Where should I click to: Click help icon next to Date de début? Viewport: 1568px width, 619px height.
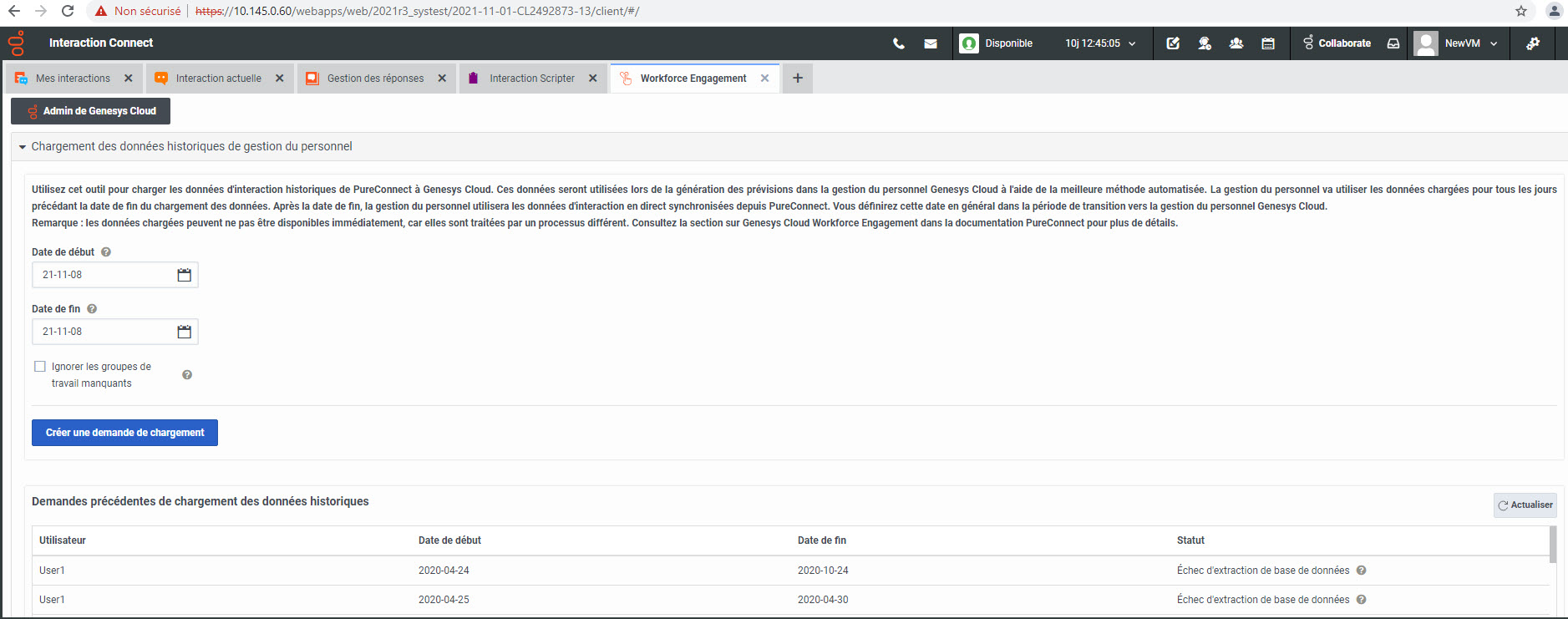click(x=106, y=252)
